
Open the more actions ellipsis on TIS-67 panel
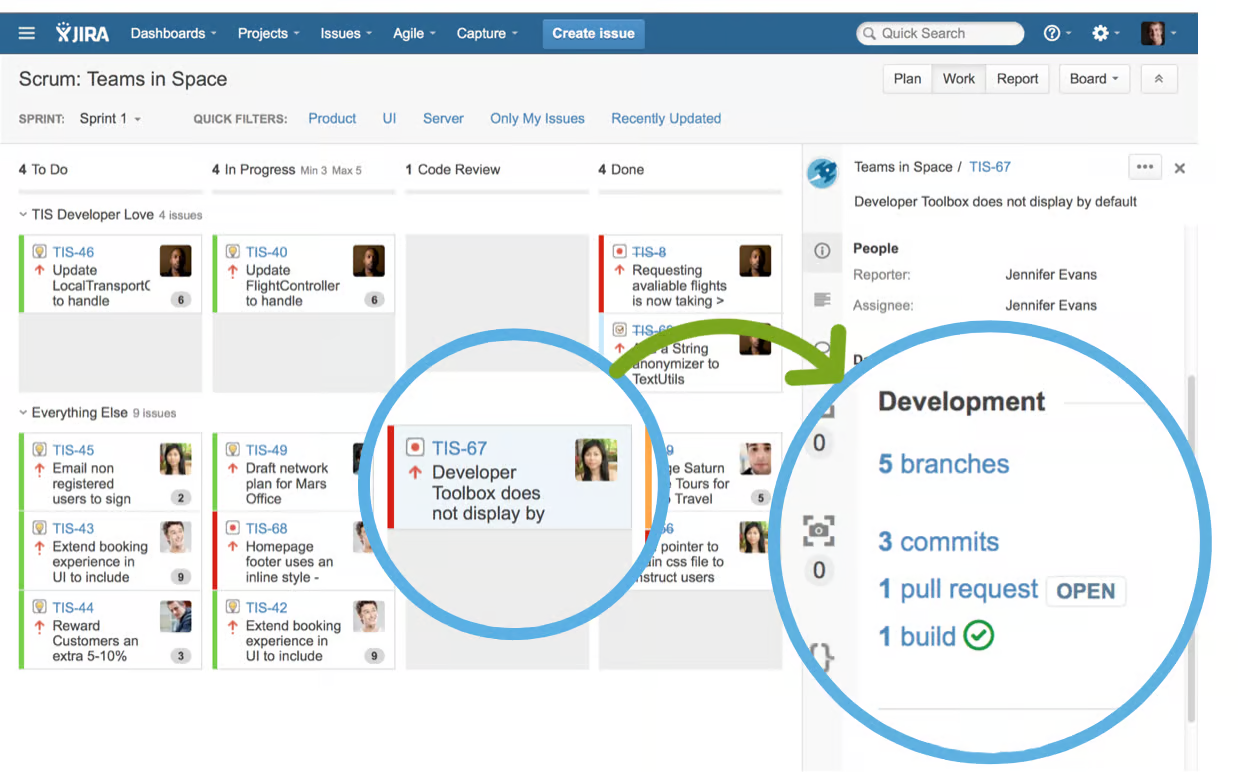(1144, 167)
